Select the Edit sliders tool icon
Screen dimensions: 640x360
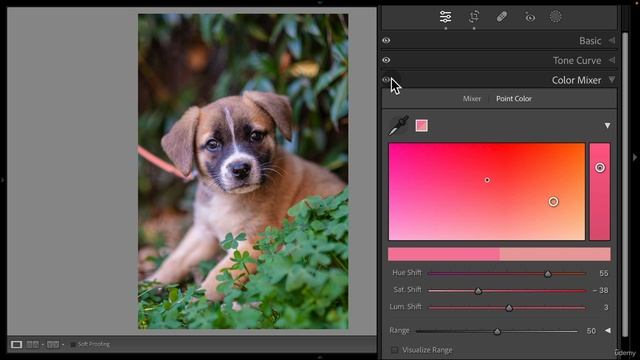[x=445, y=17]
